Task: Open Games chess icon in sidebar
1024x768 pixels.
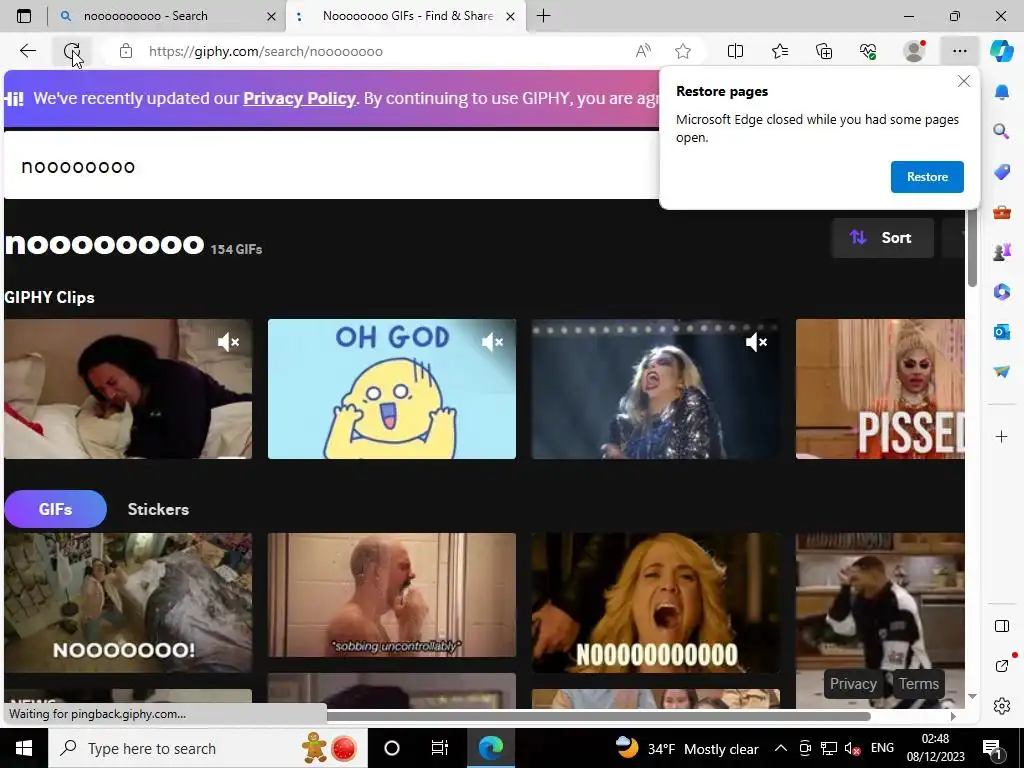Action: coord(1002,251)
